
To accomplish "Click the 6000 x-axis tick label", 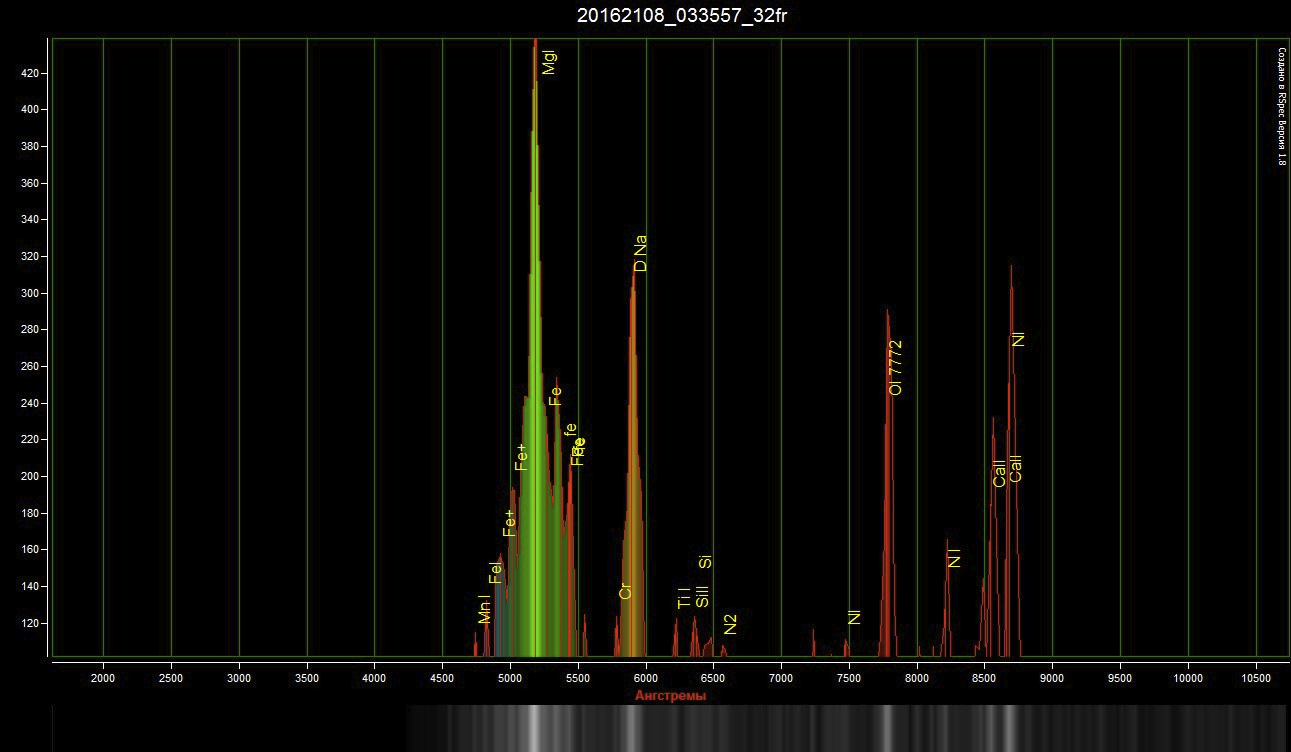I will [x=646, y=678].
